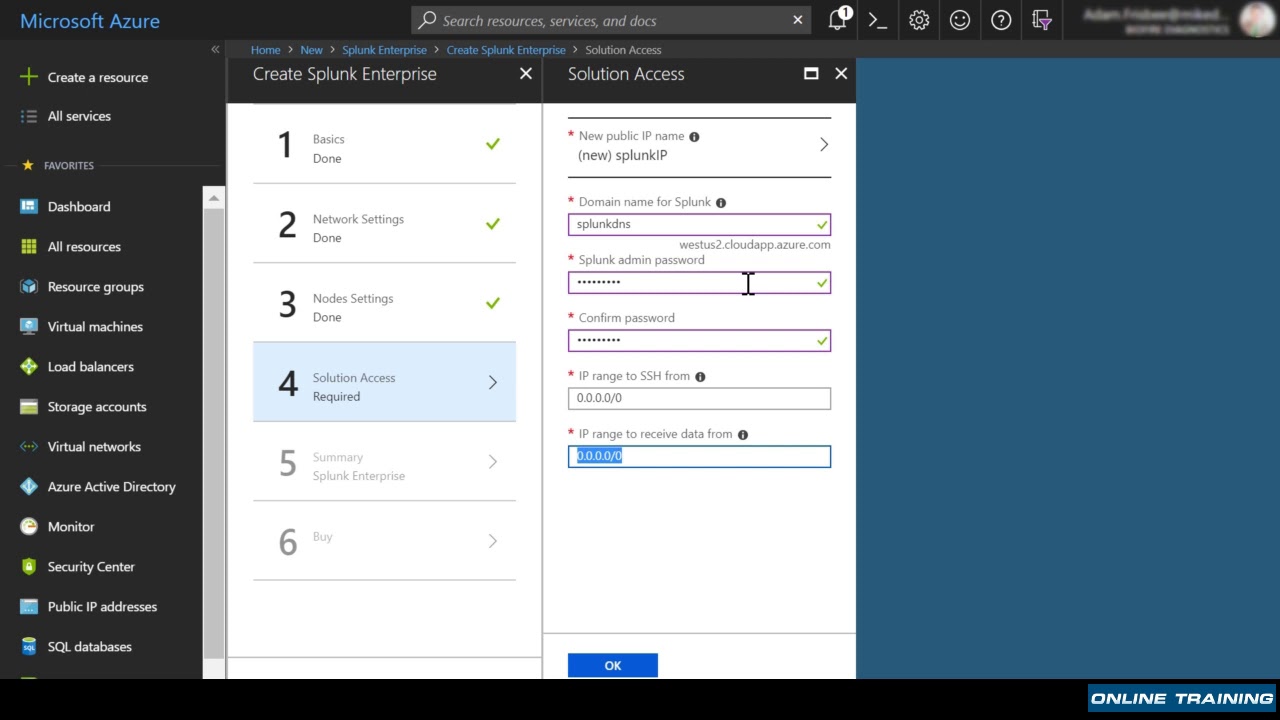Click the Create a resource plus icon
1280x720 pixels.
pos(29,77)
